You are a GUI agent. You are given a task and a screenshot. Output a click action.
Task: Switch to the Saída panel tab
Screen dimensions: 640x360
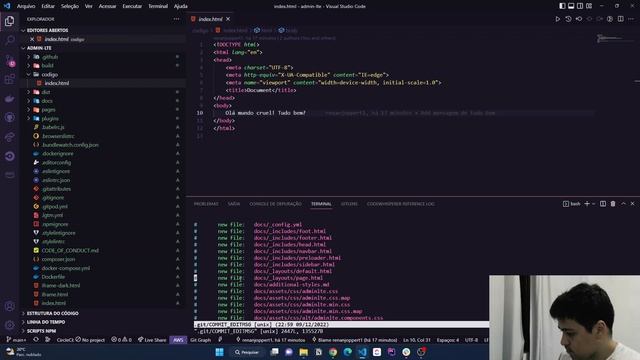(234, 204)
